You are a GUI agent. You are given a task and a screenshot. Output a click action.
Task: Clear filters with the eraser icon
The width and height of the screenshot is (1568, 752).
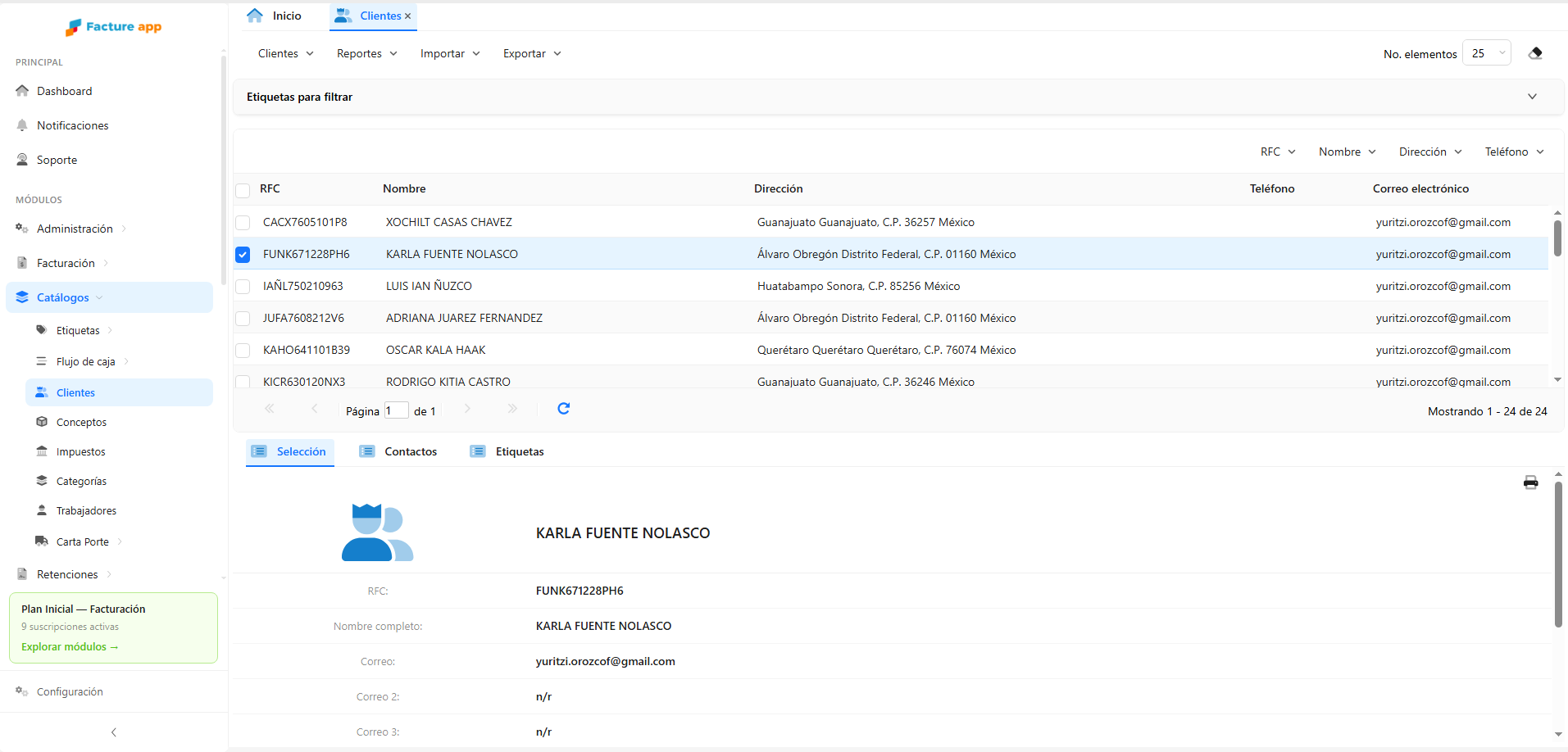(1535, 53)
